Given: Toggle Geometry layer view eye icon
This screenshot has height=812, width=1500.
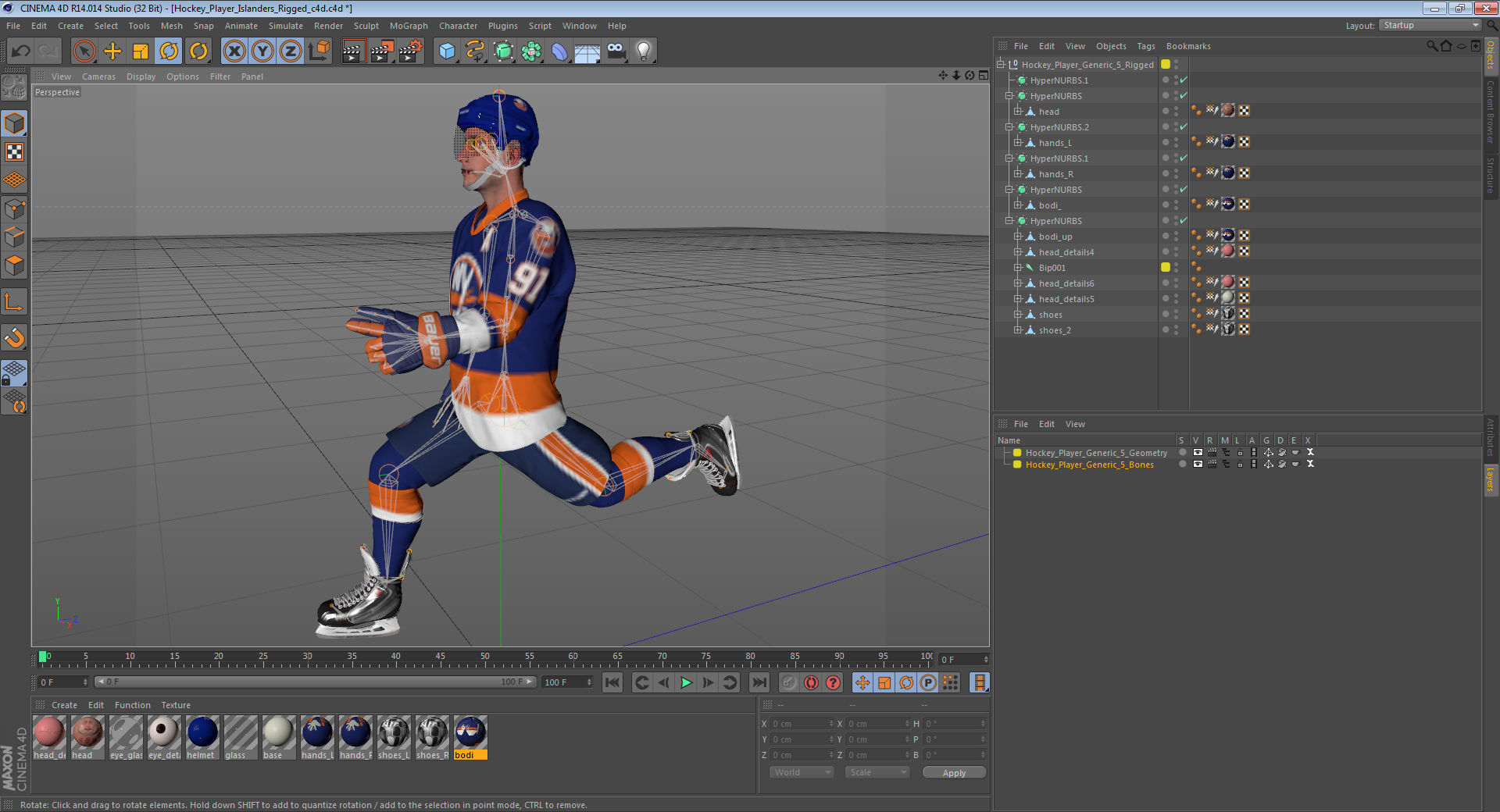Looking at the screenshot, I should coord(1197,452).
